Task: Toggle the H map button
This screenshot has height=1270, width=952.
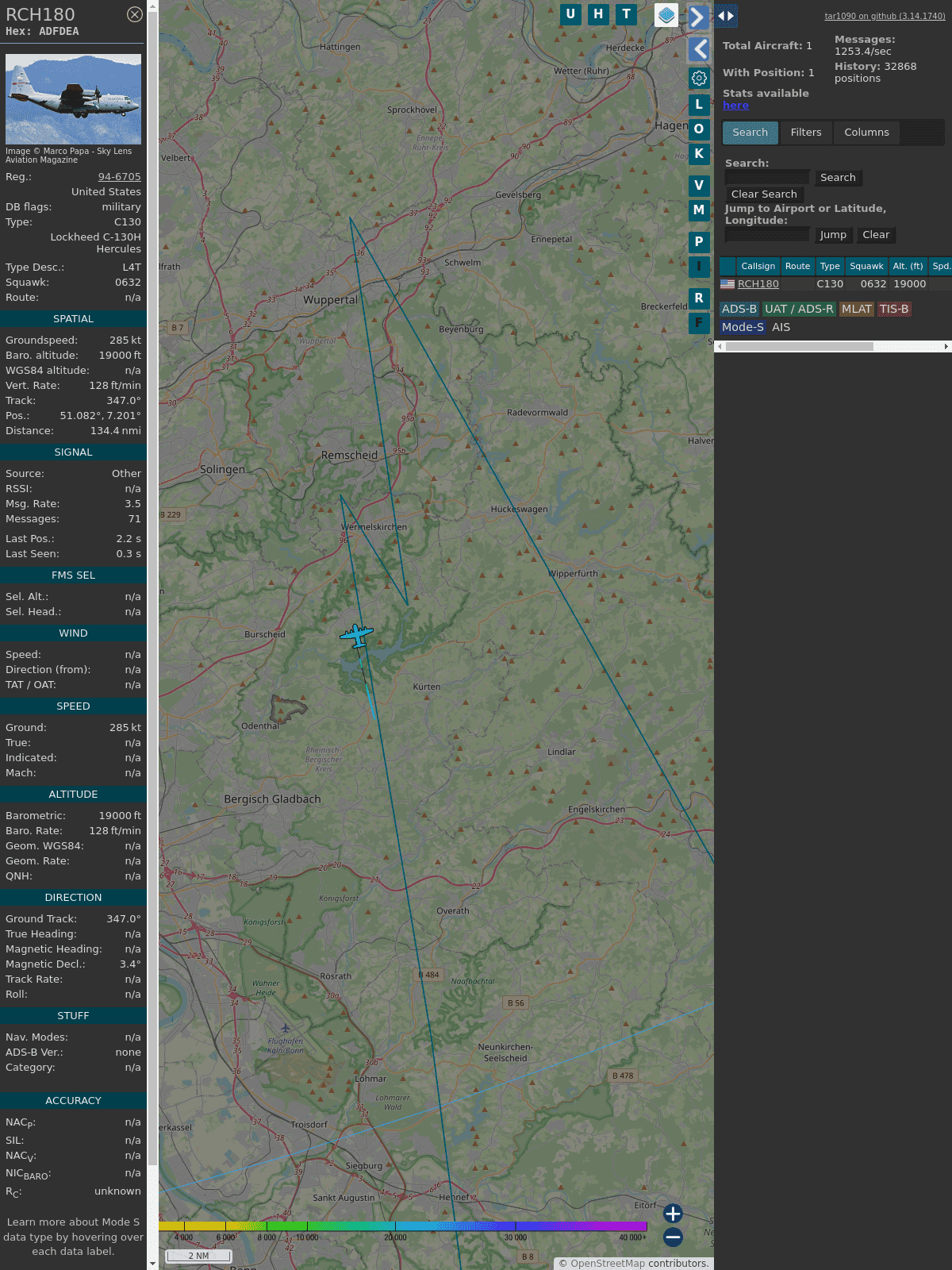Action: (x=598, y=14)
